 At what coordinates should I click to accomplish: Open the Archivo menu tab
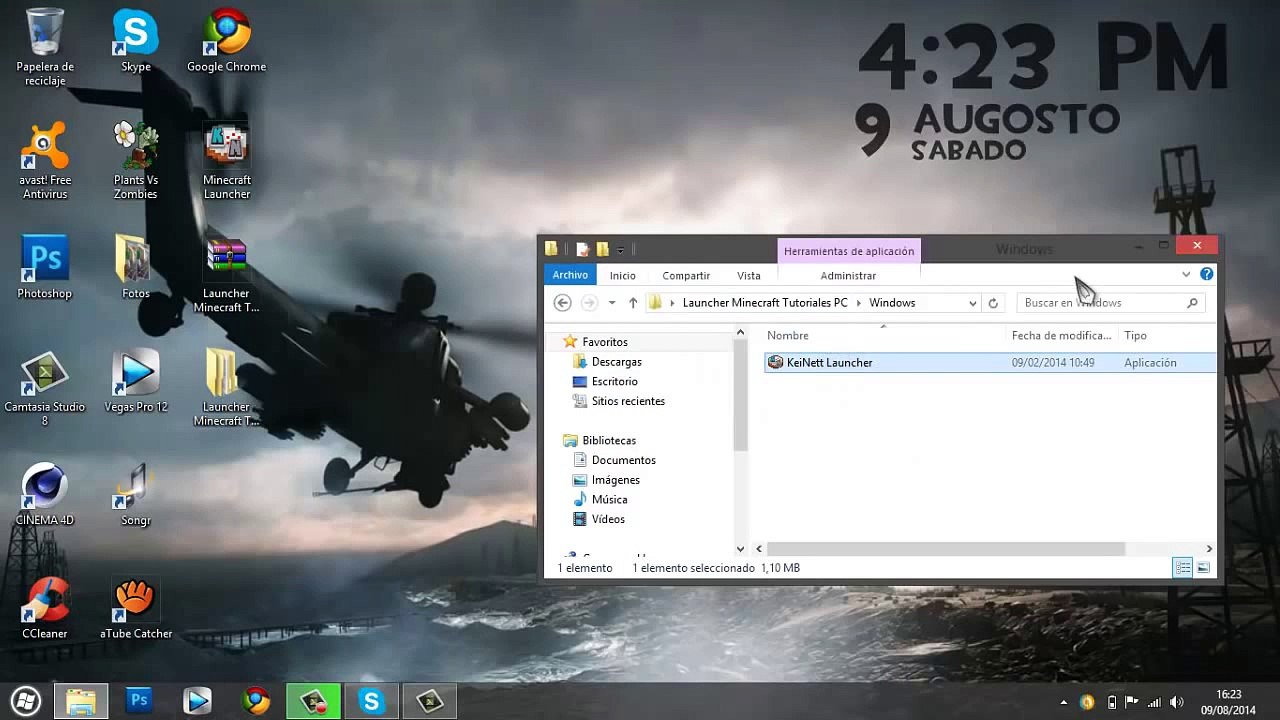[570, 275]
